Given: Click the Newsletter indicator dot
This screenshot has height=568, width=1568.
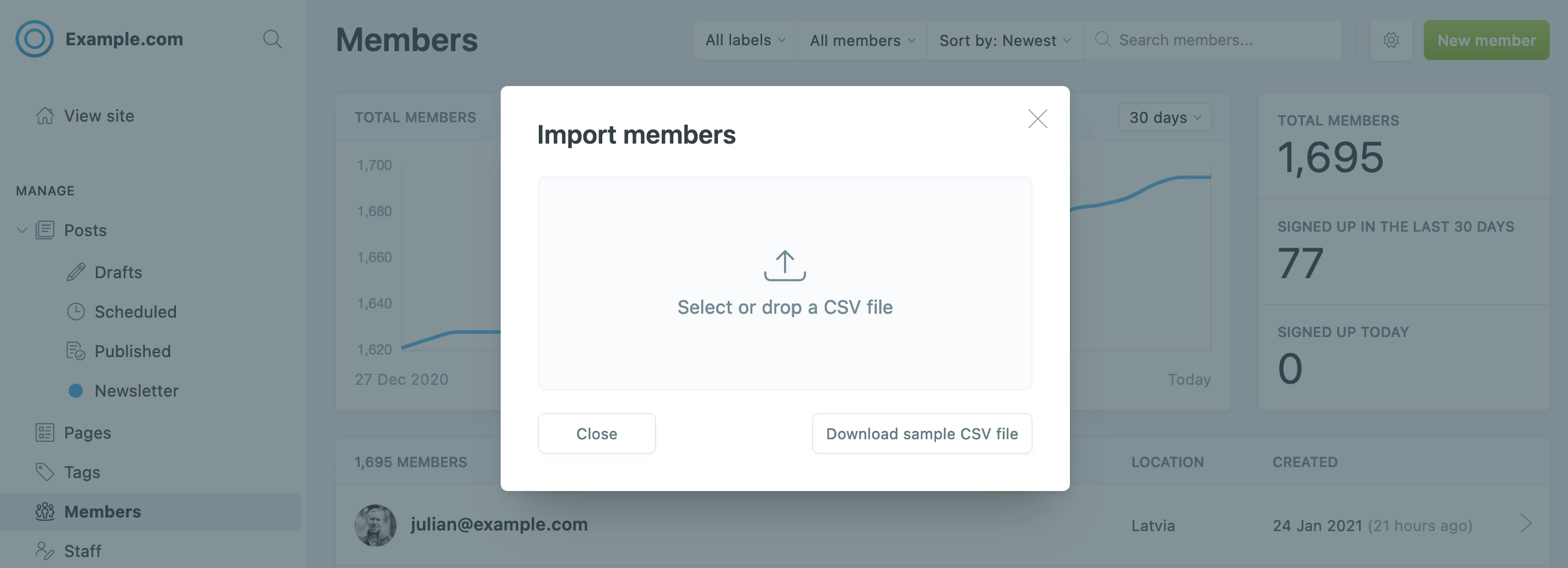Looking at the screenshot, I should pyautogui.click(x=76, y=390).
